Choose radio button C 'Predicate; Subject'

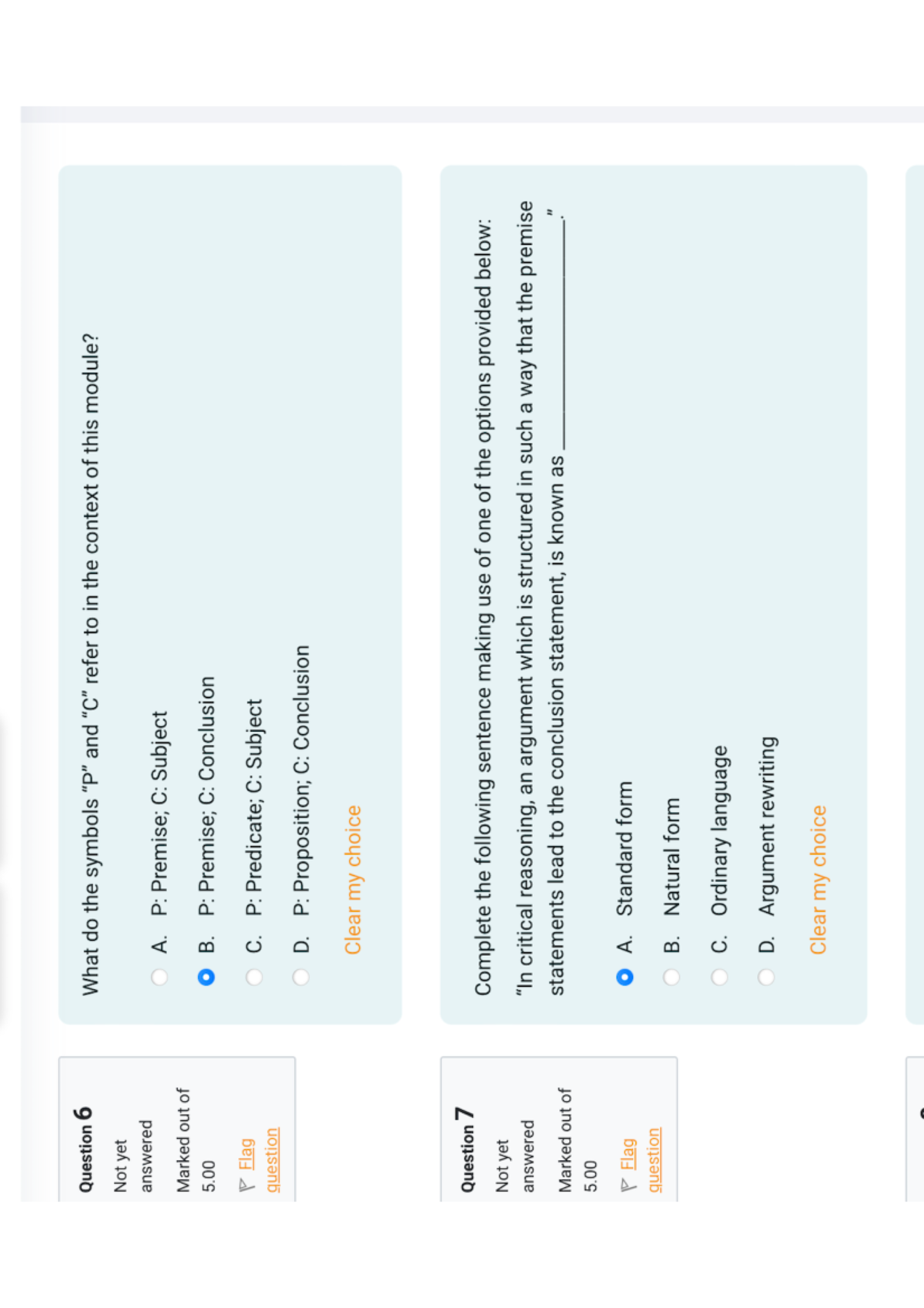(254, 977)
